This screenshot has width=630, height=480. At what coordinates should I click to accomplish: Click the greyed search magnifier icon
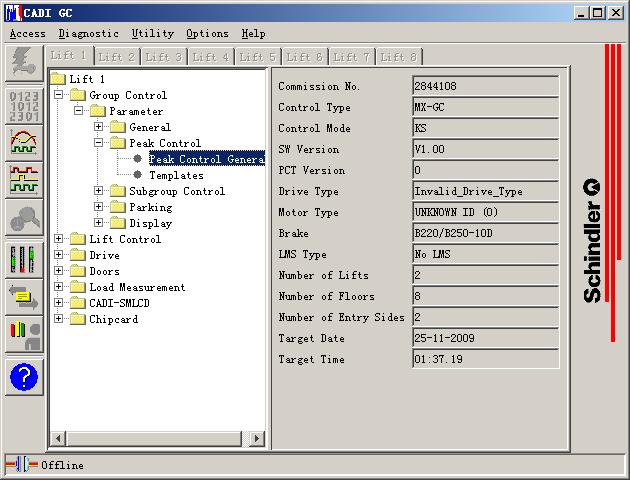point(24,217)
